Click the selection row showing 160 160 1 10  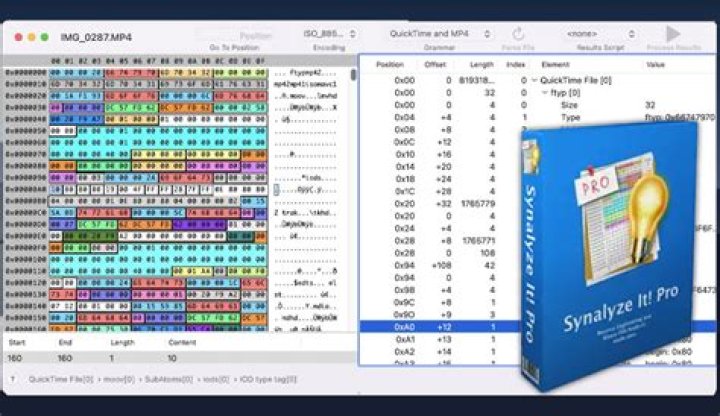179,358
